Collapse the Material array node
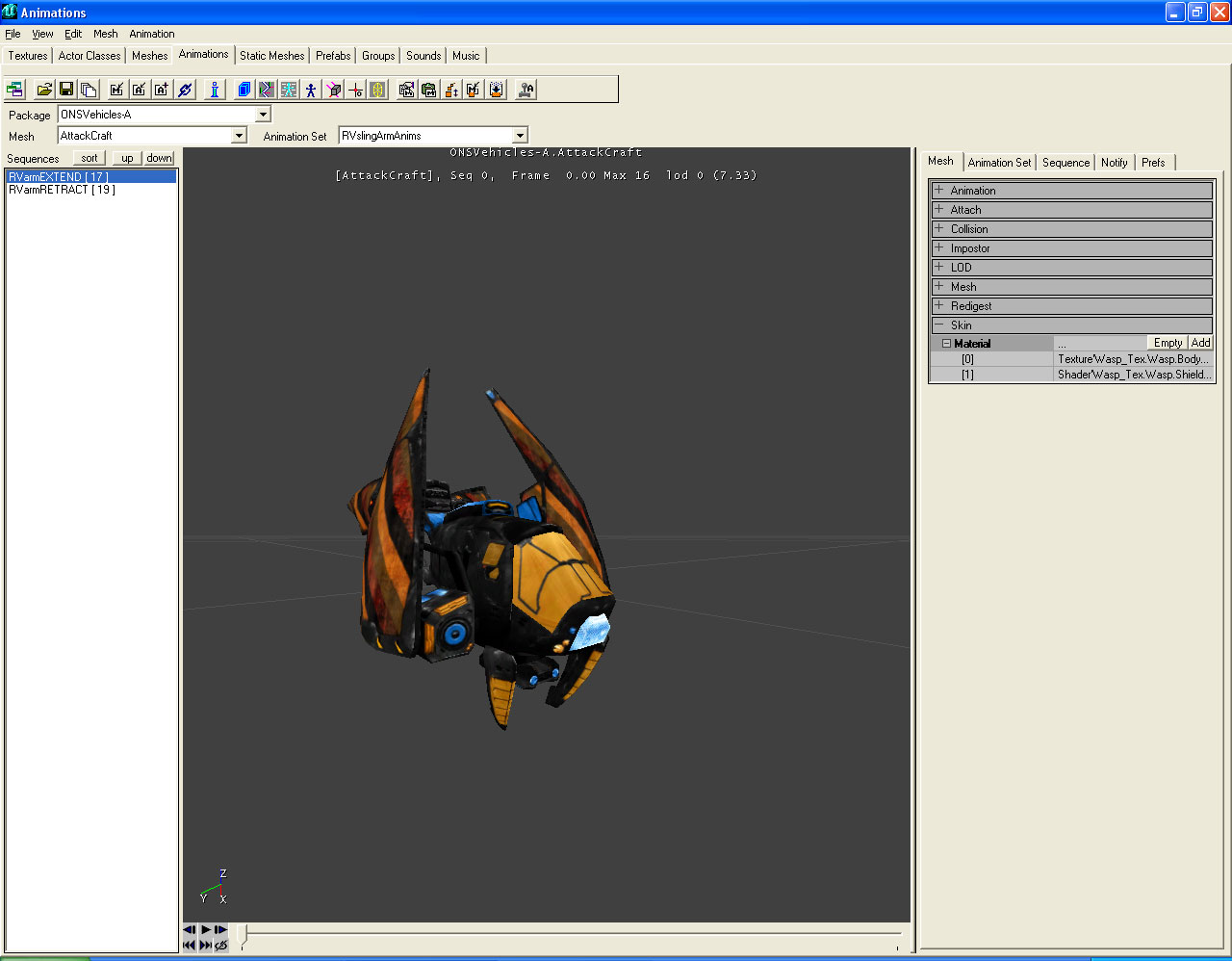The width and height of the screenshot is (1232, 961). pyautogui.click(x=946, y=343)
